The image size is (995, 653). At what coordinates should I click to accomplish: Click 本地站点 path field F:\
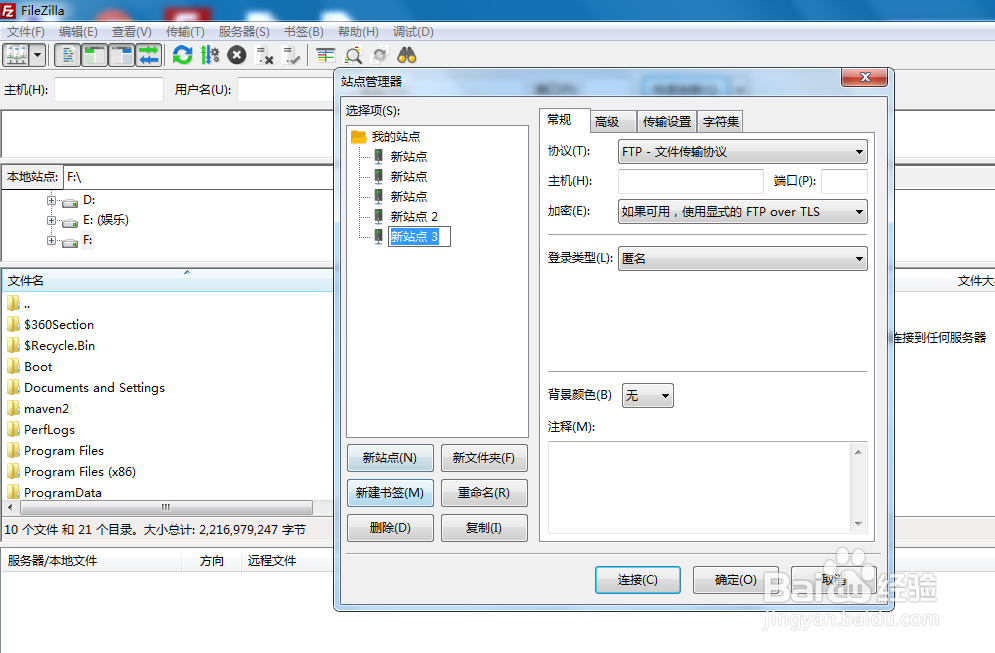(198, 177)
